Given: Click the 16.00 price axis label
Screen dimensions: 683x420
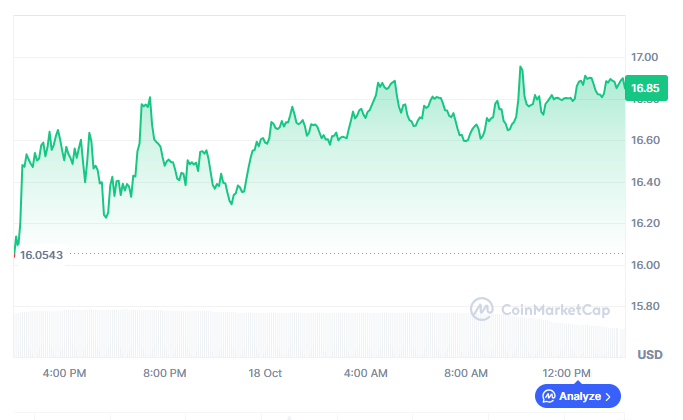Looking at the screenshot, I should (x=644, y=265).
